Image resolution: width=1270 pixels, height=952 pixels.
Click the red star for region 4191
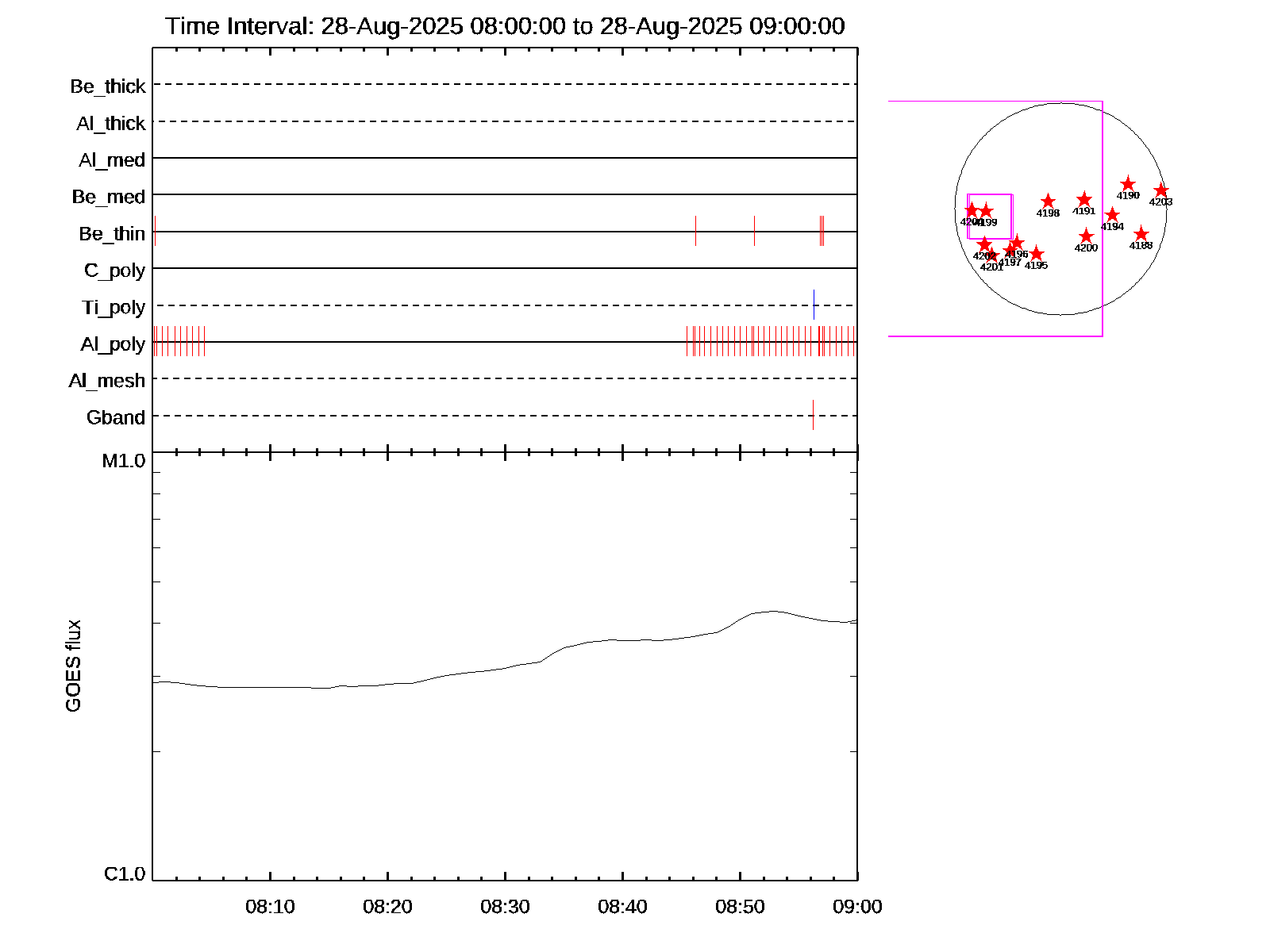coord(1084,200)
